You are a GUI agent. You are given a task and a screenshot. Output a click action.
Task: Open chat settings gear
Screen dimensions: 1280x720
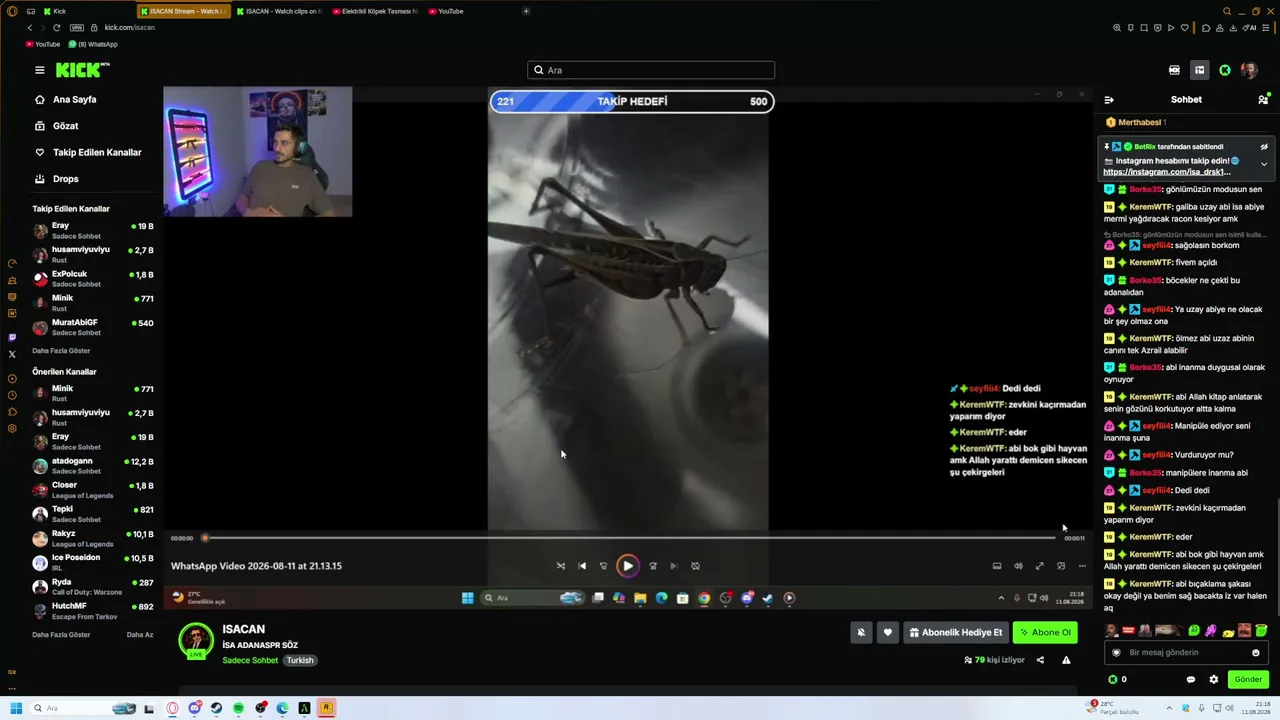click(x=1214, y=679)
